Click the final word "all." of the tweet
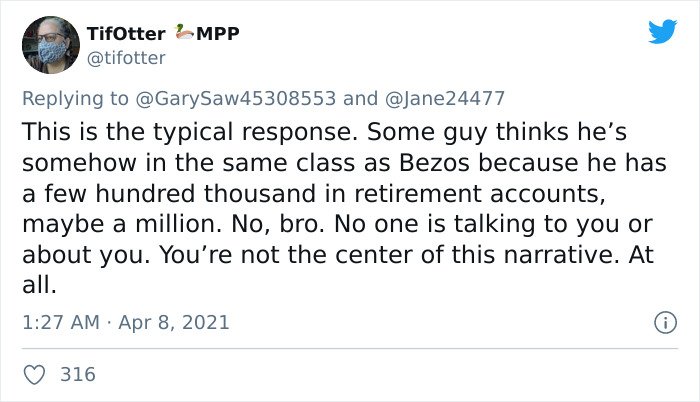This screenshot has height=402, width=700. coord(39,285)
